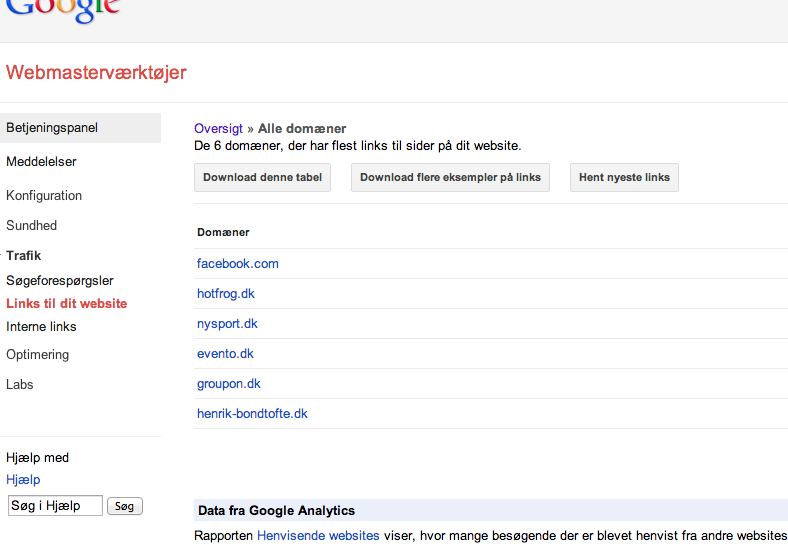The height and width of the screenshot is (547, 788).
Task: Expand the Konfiguration section
Action: point(44,196)
